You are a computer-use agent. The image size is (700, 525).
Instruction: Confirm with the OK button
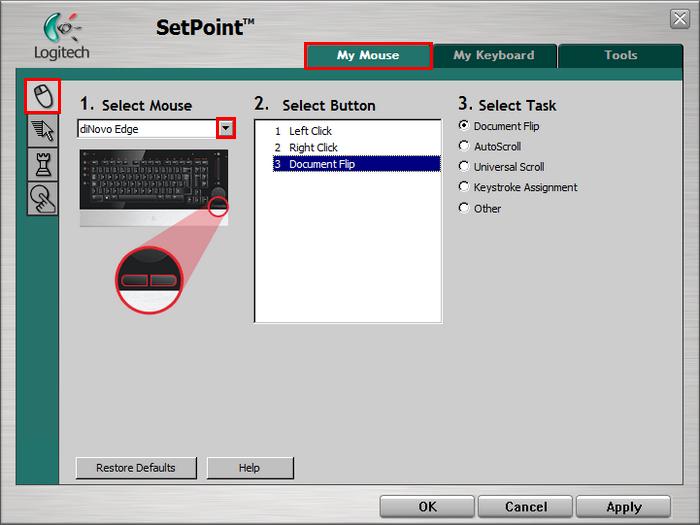pos(427,507)
